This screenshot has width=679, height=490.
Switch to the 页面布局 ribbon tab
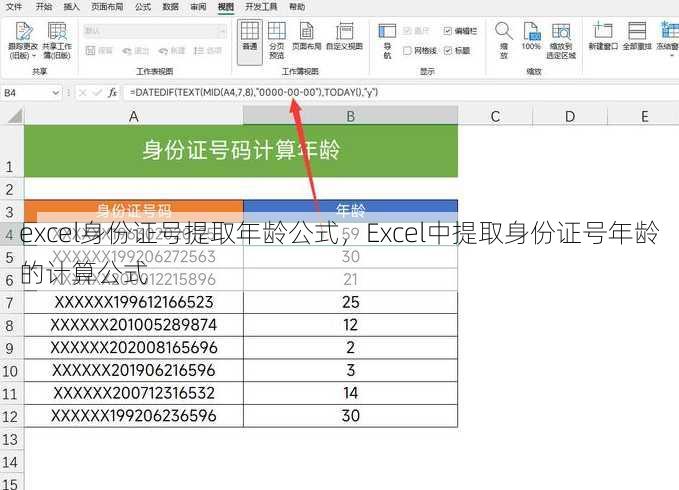107,6
